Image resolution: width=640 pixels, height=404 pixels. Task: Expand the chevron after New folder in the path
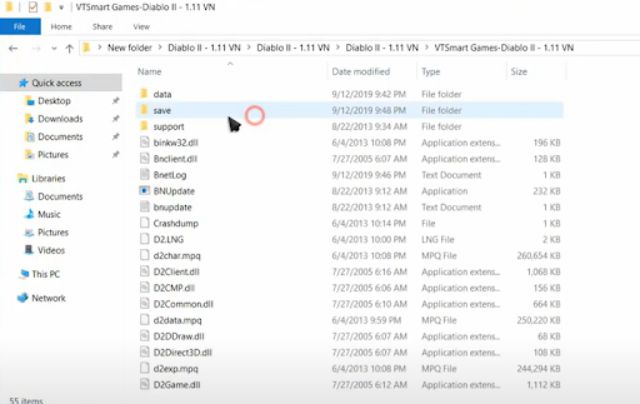[160, 48]
